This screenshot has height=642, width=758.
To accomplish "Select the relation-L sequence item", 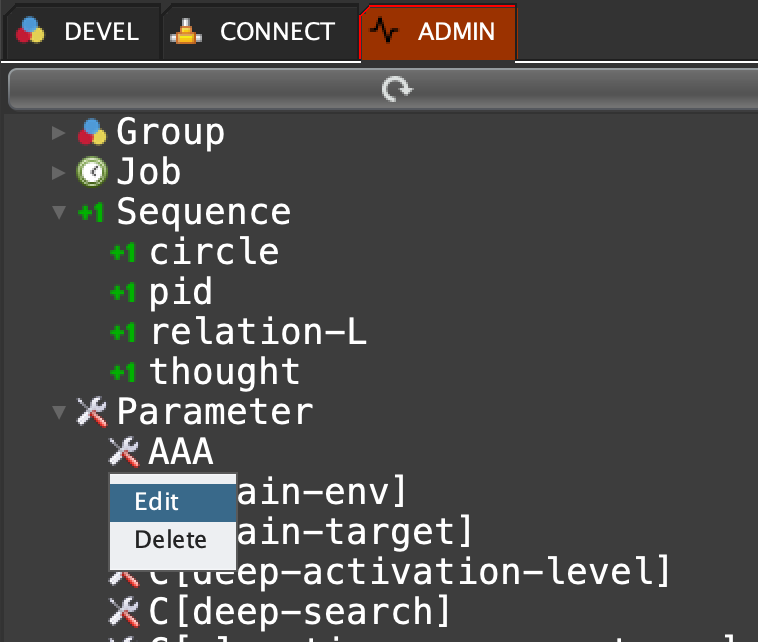I will [x=258, y=332].
